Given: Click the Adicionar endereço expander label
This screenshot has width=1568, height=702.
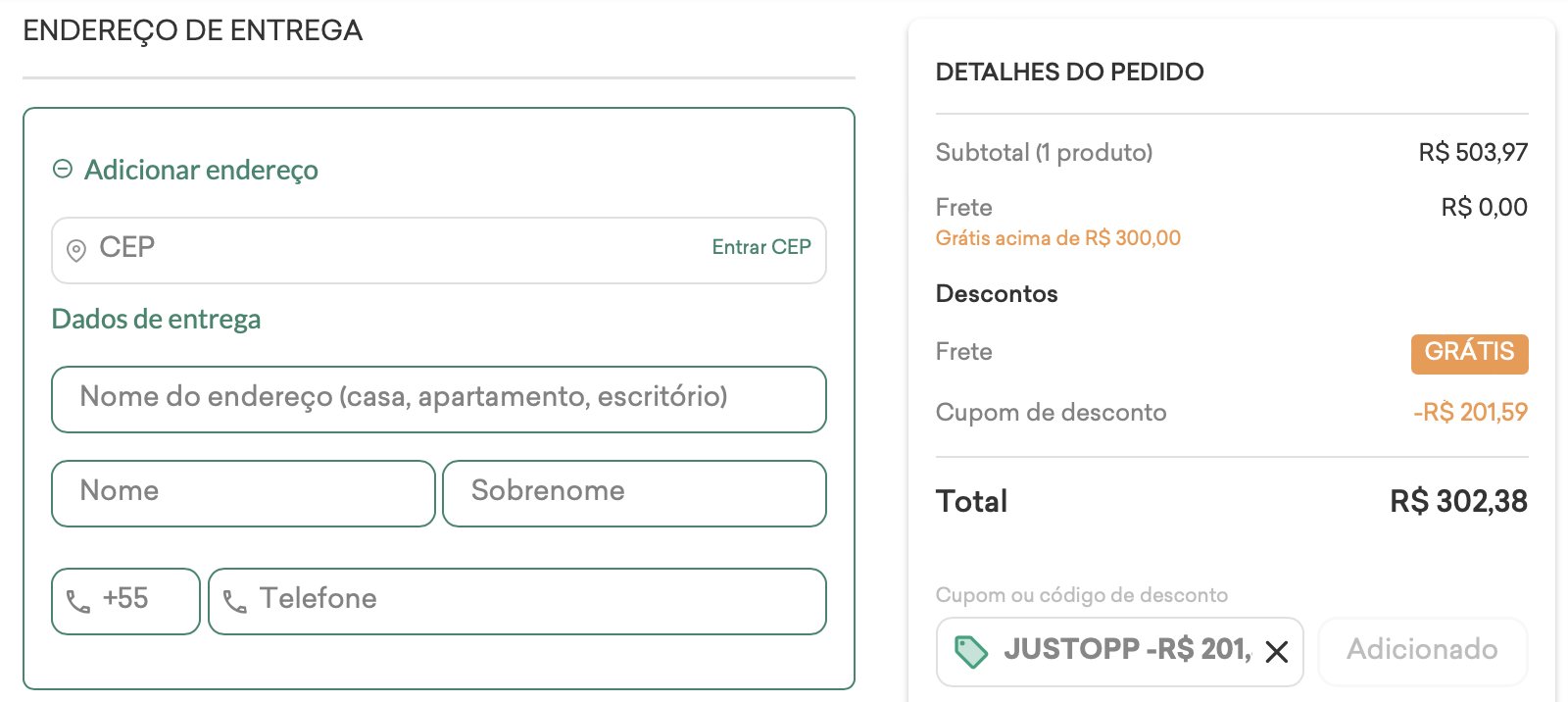Looking at the screenshot, I should (201, 170).
